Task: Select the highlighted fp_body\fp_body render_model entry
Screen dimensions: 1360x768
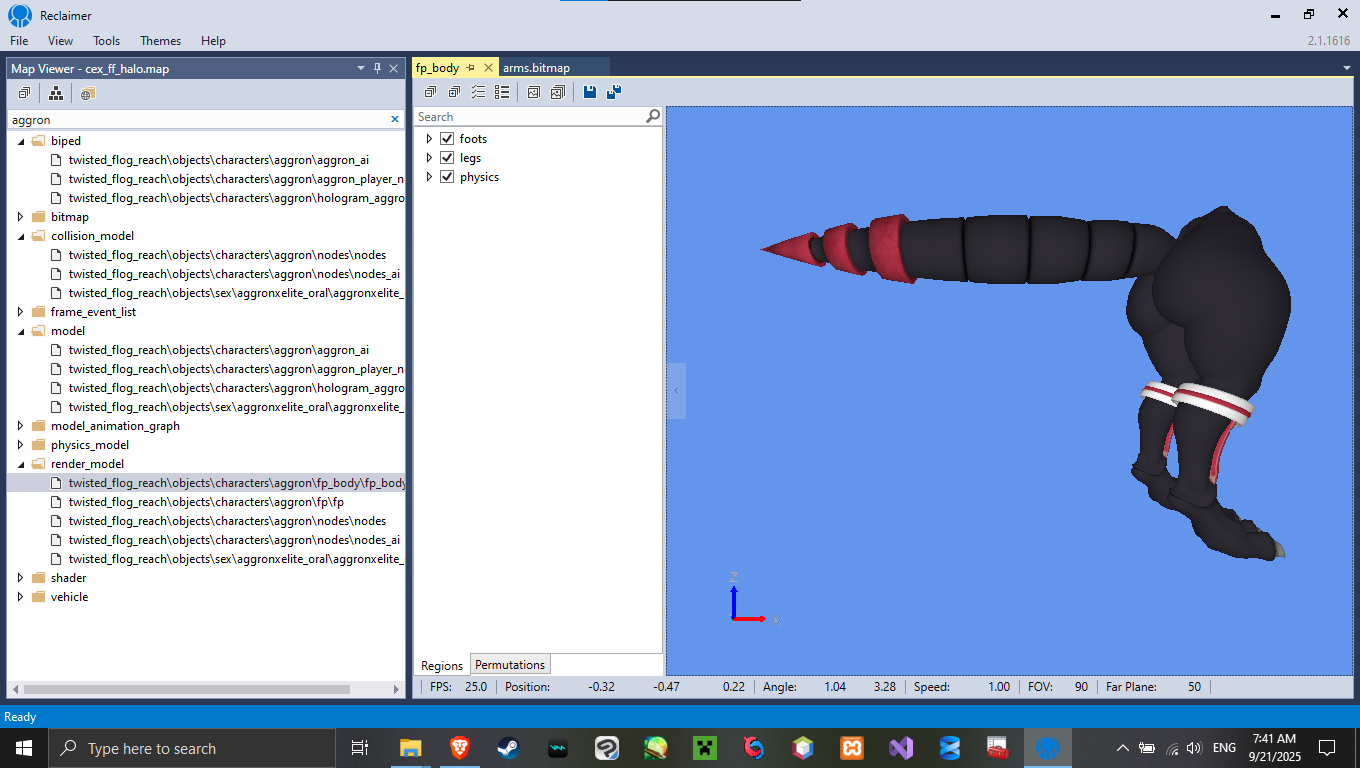Action: (x=236, y=483)
